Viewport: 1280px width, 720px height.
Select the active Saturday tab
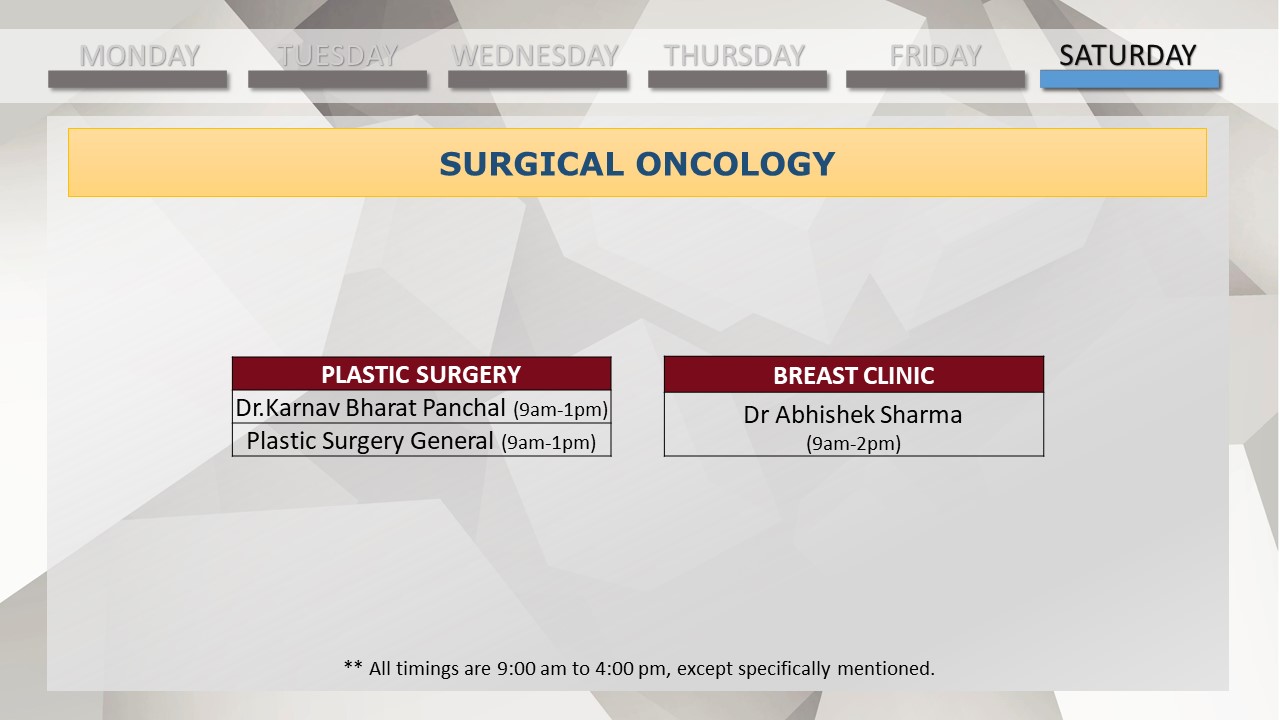(1128, 56)
